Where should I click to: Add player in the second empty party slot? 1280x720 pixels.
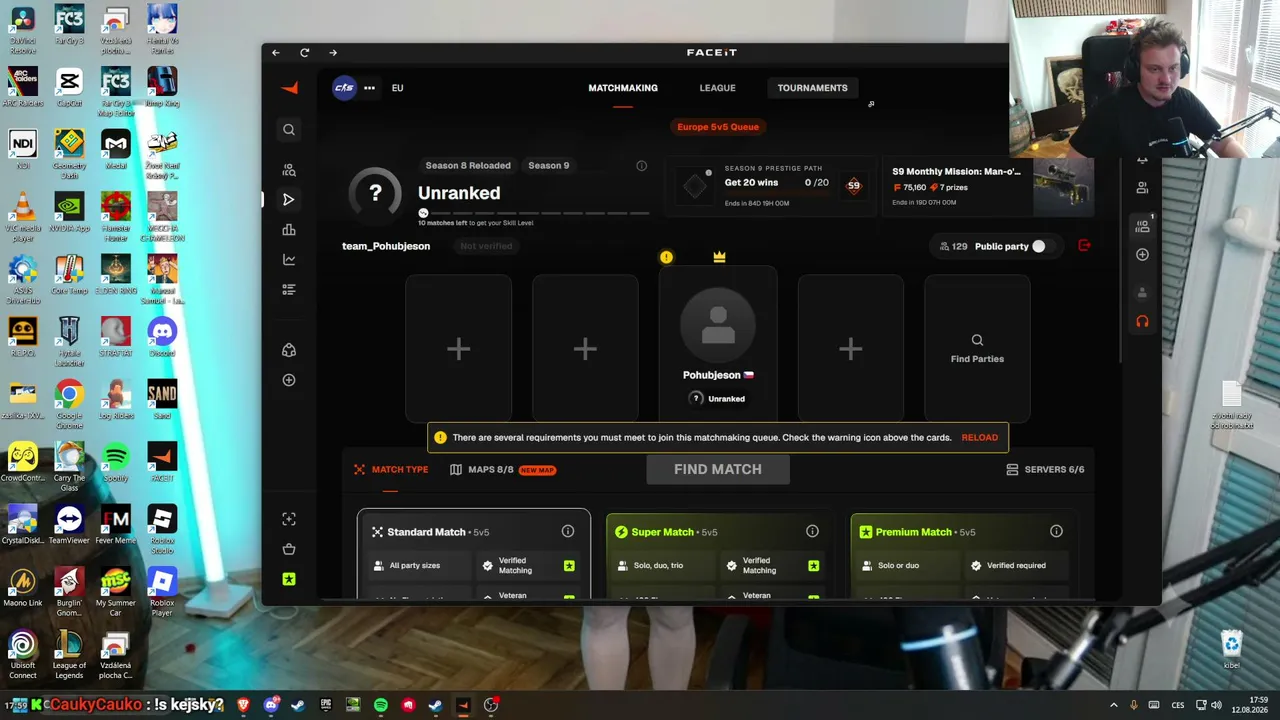coord(585,349)
